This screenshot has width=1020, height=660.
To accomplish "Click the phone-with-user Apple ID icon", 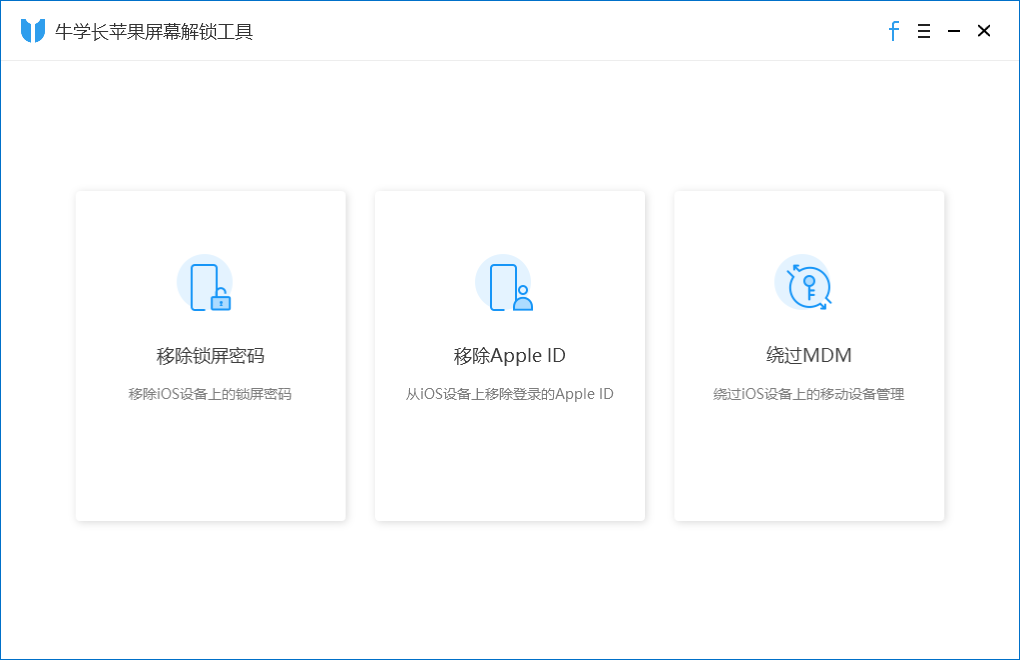I will pos(507,284).
